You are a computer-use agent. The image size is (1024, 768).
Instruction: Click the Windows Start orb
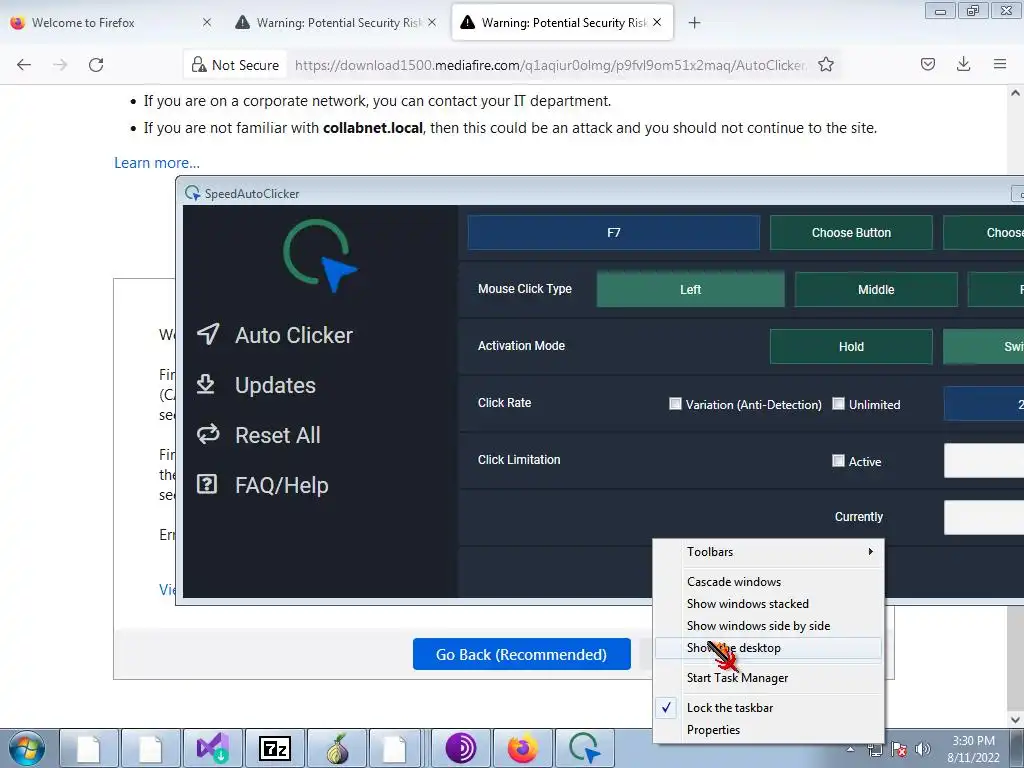pyautogui.click(x=27, y=748)
